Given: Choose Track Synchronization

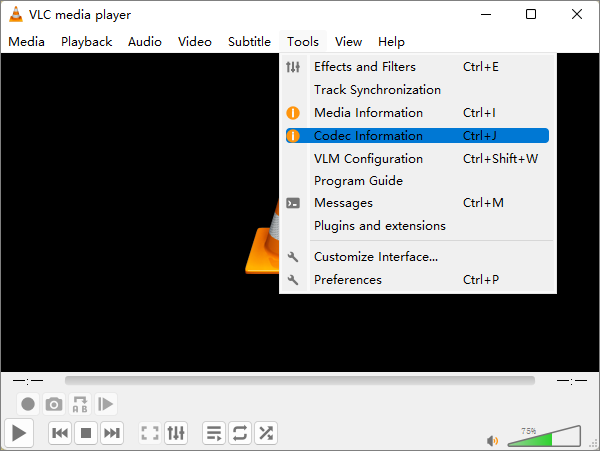Looking at the screenshot, I should tap(417, 90).
